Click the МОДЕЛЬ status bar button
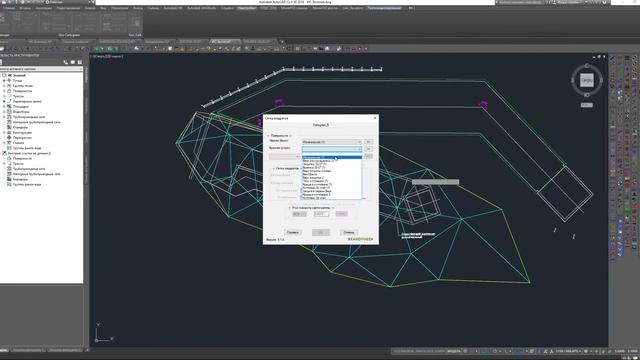Image resolution: width=640 pixels, height=360 pixels. point(454,351)
